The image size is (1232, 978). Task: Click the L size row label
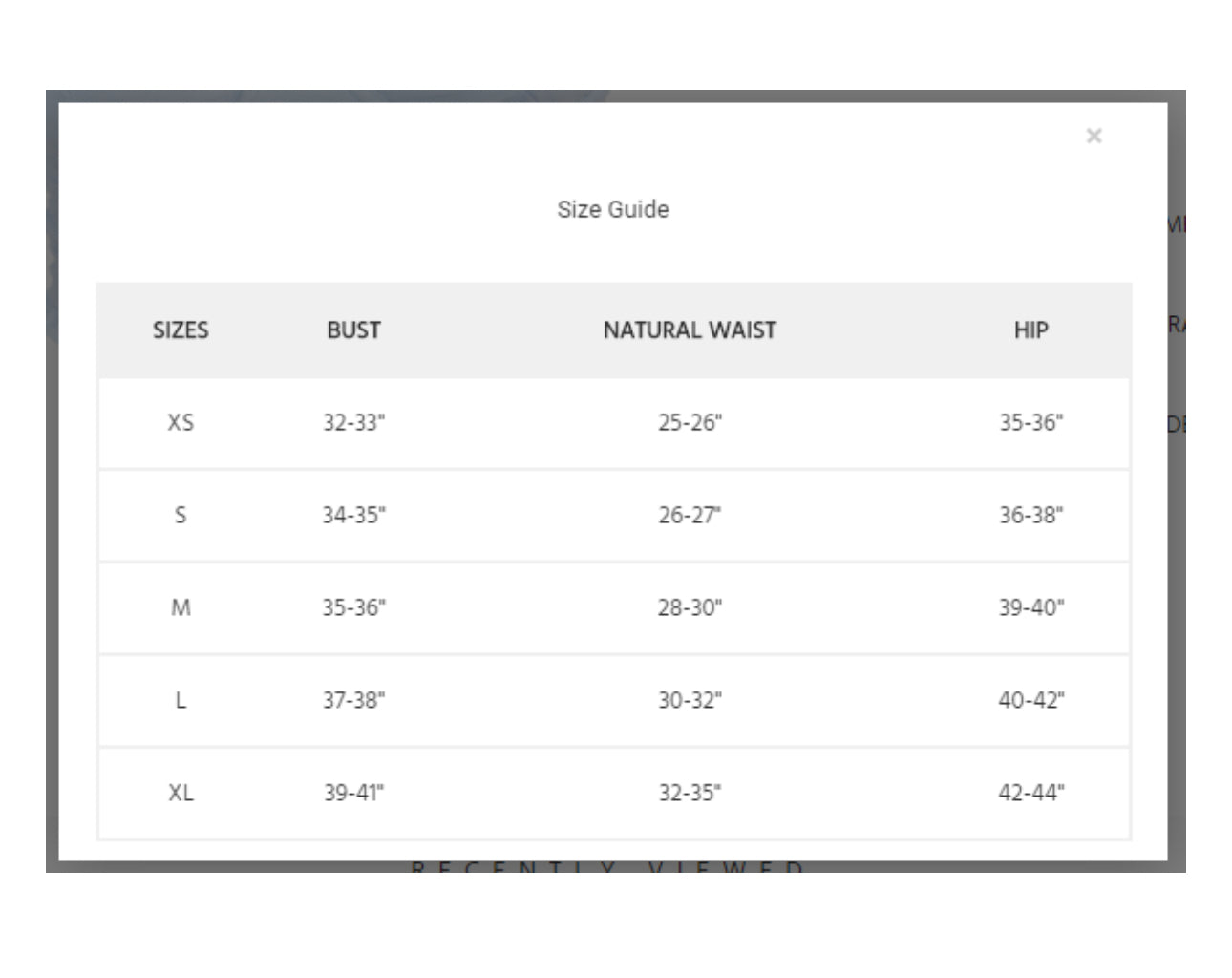pyautogui.click(x=181, y=700)
